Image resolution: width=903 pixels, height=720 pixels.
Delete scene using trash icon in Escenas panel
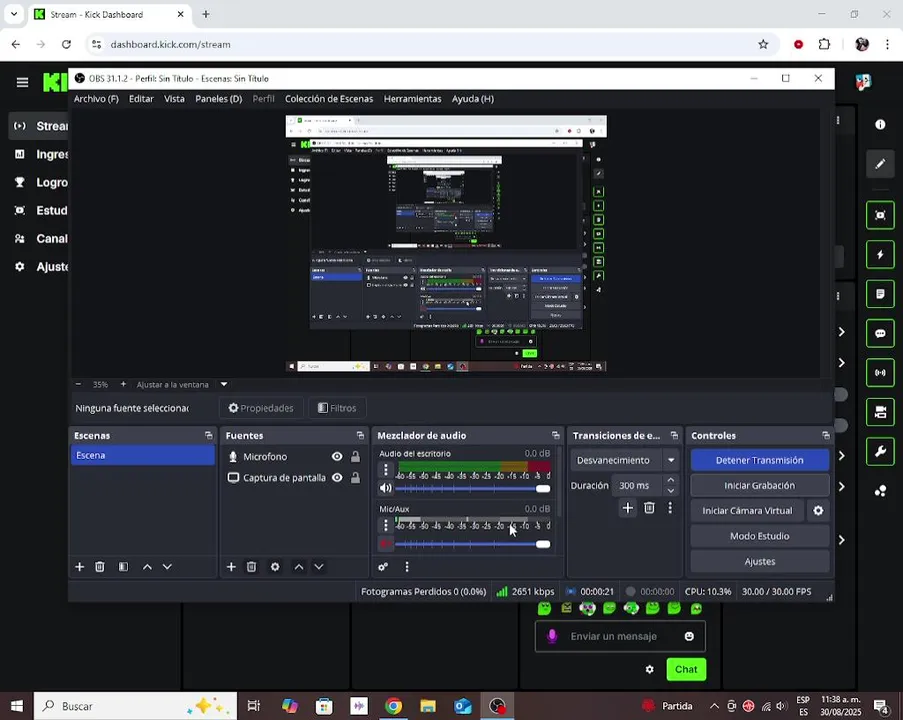click(100, 567)
